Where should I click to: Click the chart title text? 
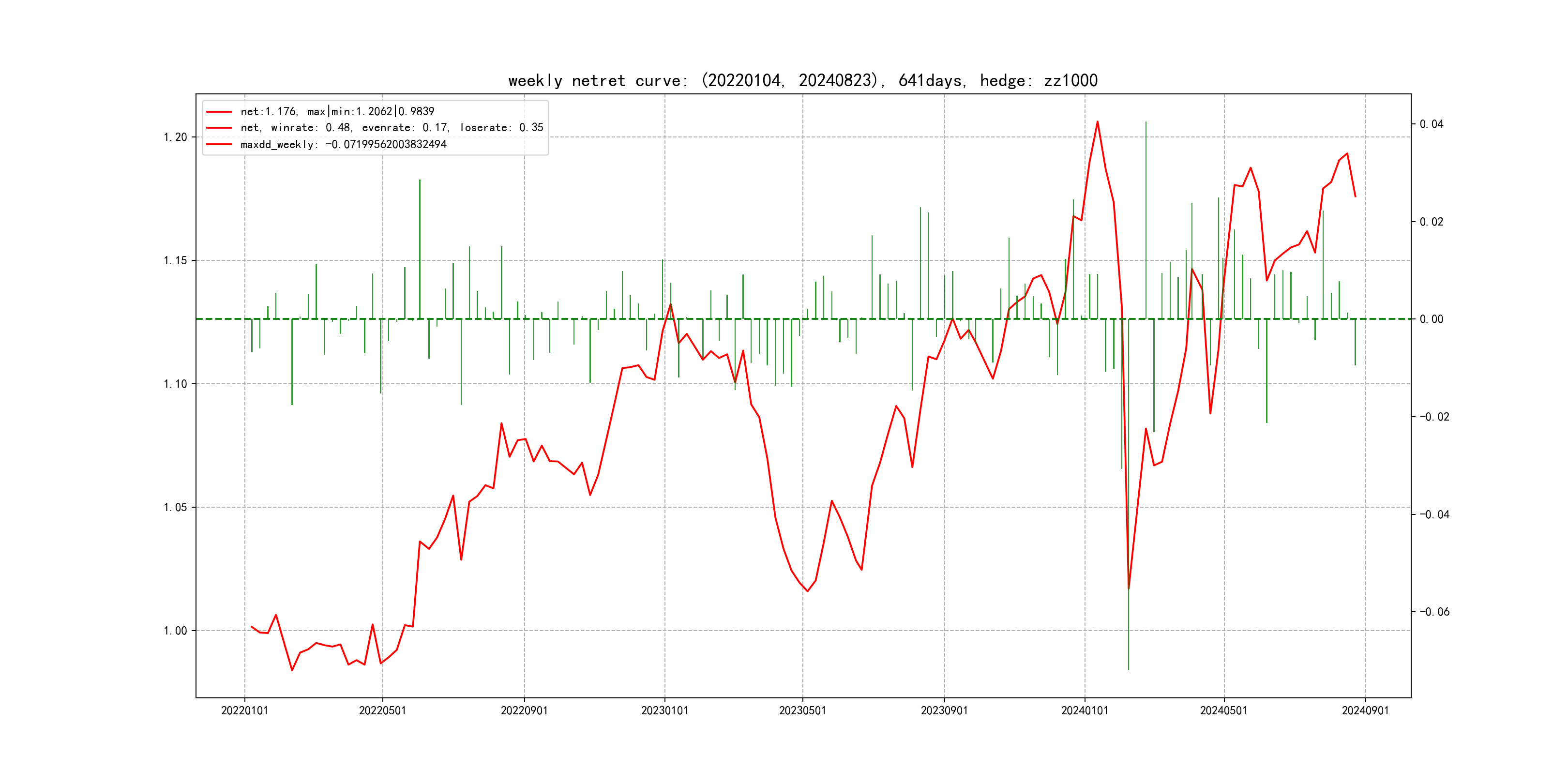point(802,80)
